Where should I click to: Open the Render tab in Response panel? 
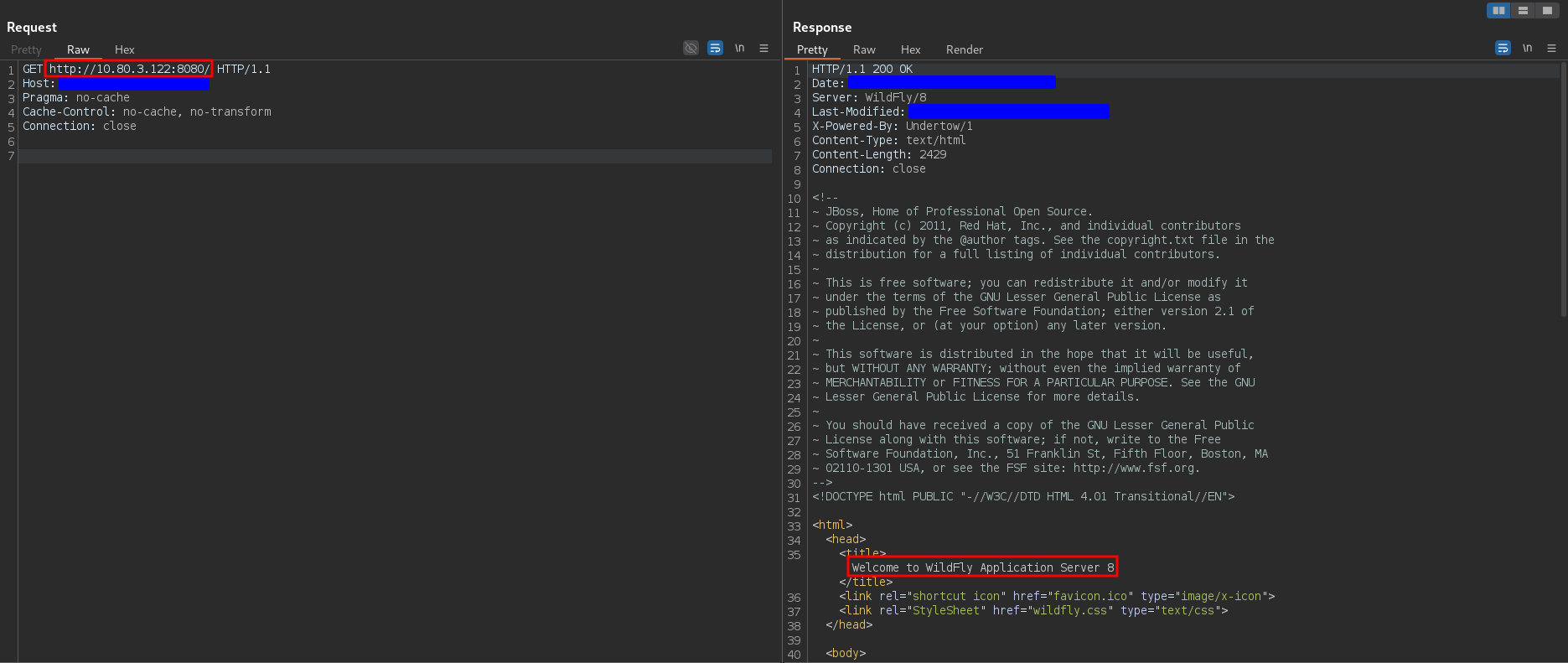coord(964,49)
